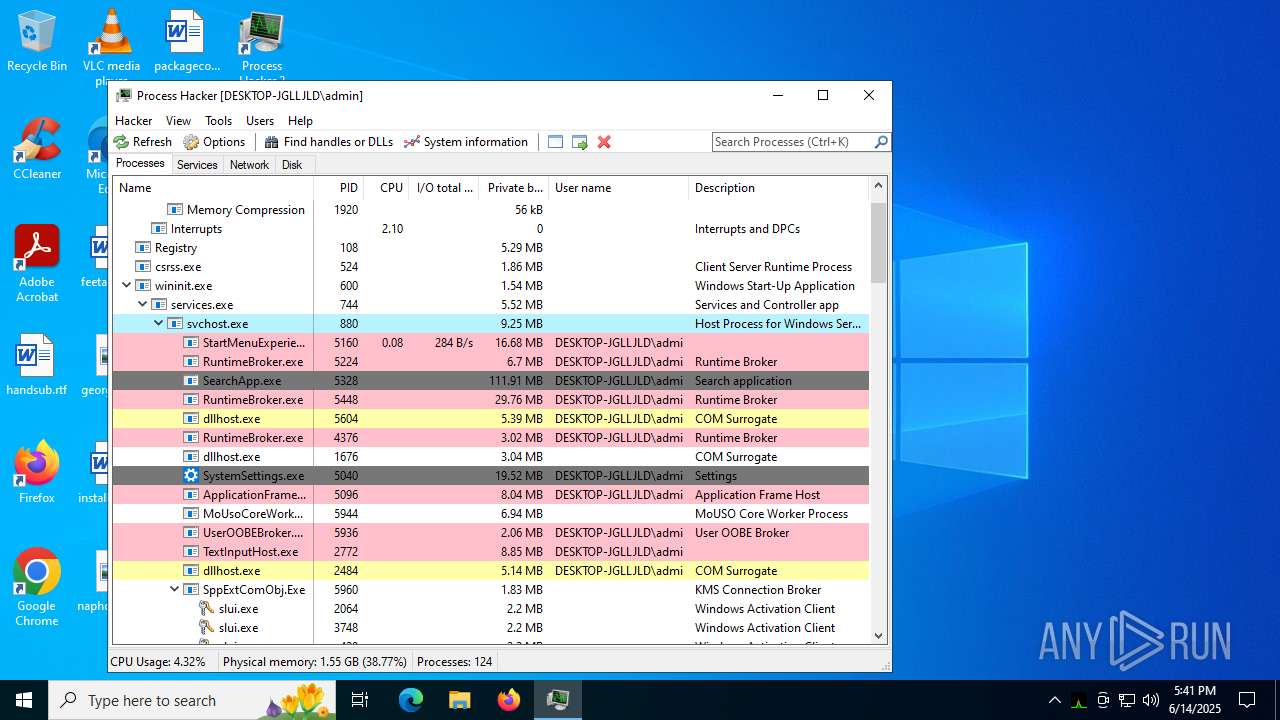Open VLC media player desktop icon
The width and height of the screenshot is (1280, 720).
coord(111,45)
